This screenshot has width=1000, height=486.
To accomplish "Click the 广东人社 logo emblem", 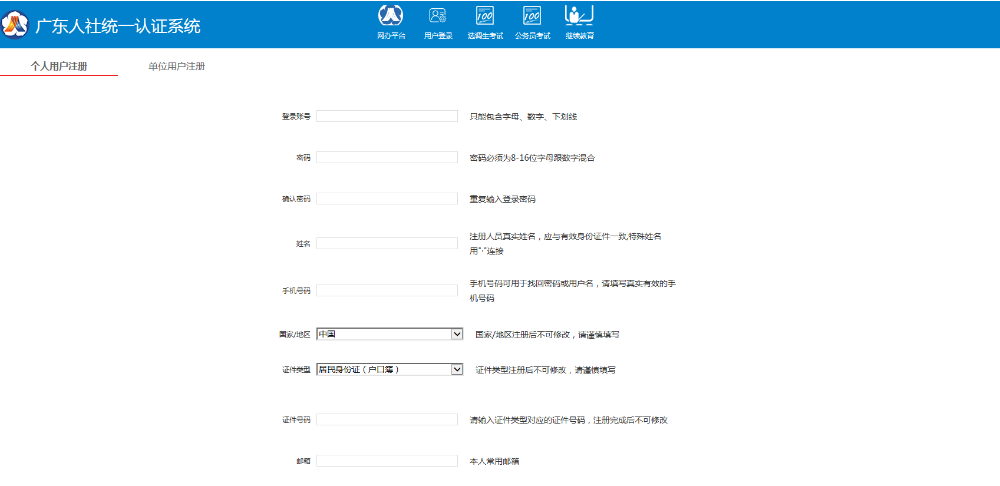I will (16, 25).
